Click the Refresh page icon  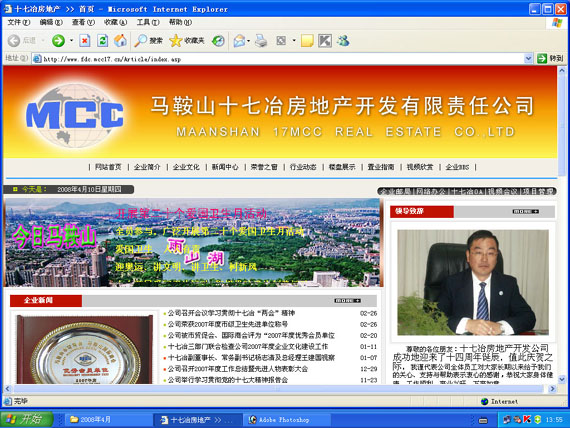click(103, 40)
